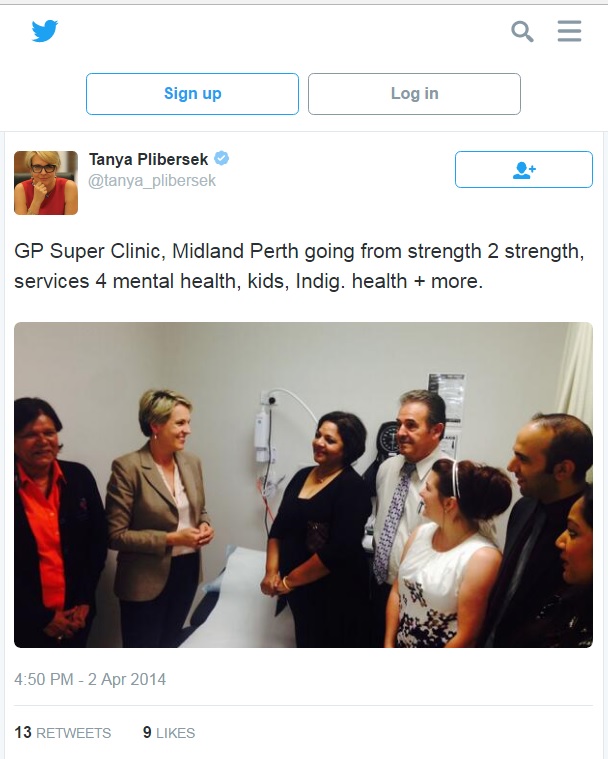Click the Twitter bird logo
608x759 pixels.
[x=45, y=31]
